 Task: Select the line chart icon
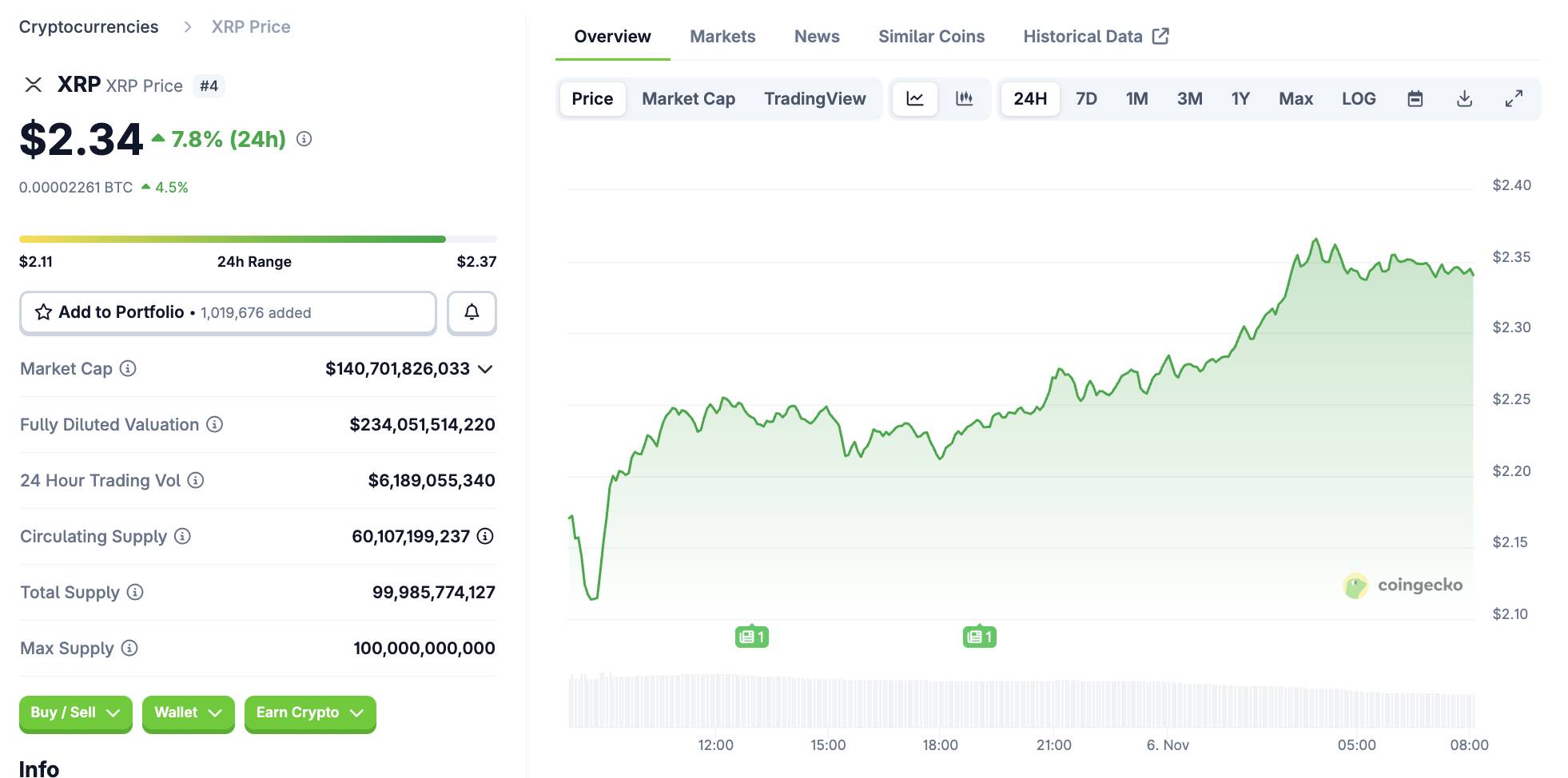pyautogui.click(x=914, y=98)
